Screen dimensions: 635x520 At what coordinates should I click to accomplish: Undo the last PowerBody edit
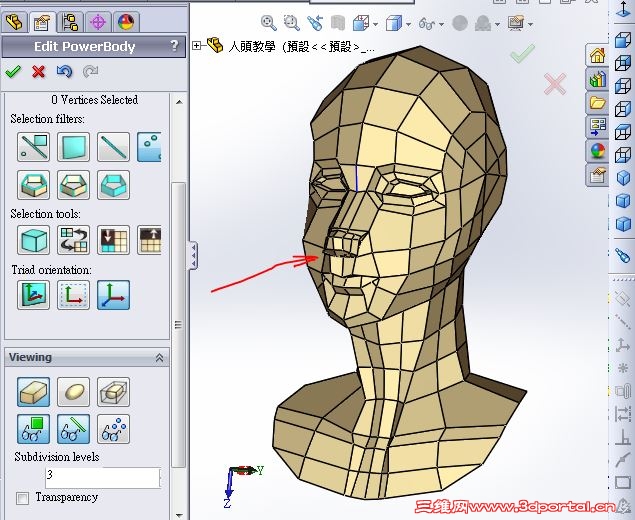click(64, 72)
